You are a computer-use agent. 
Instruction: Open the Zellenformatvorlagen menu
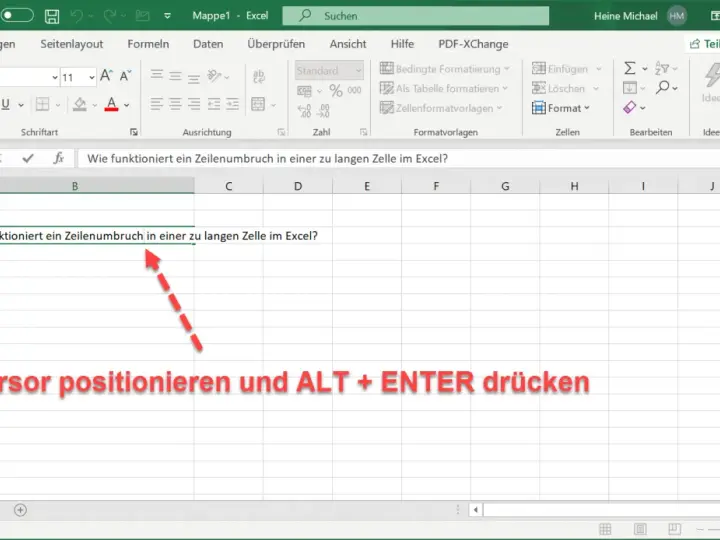[x=441, y=108]
